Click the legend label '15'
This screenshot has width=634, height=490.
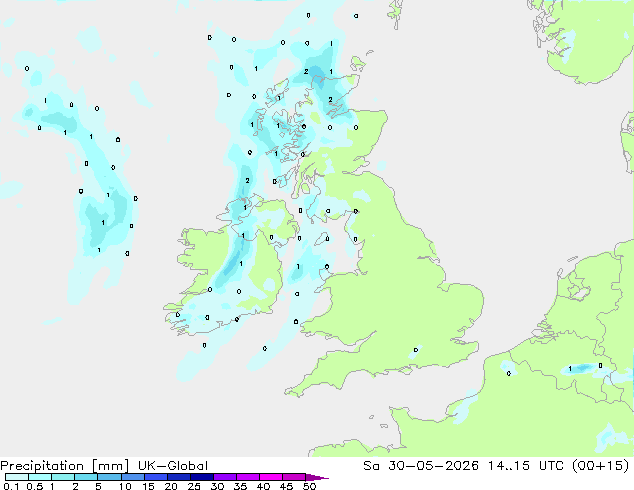pyautogui.click(x=148, y=486)
